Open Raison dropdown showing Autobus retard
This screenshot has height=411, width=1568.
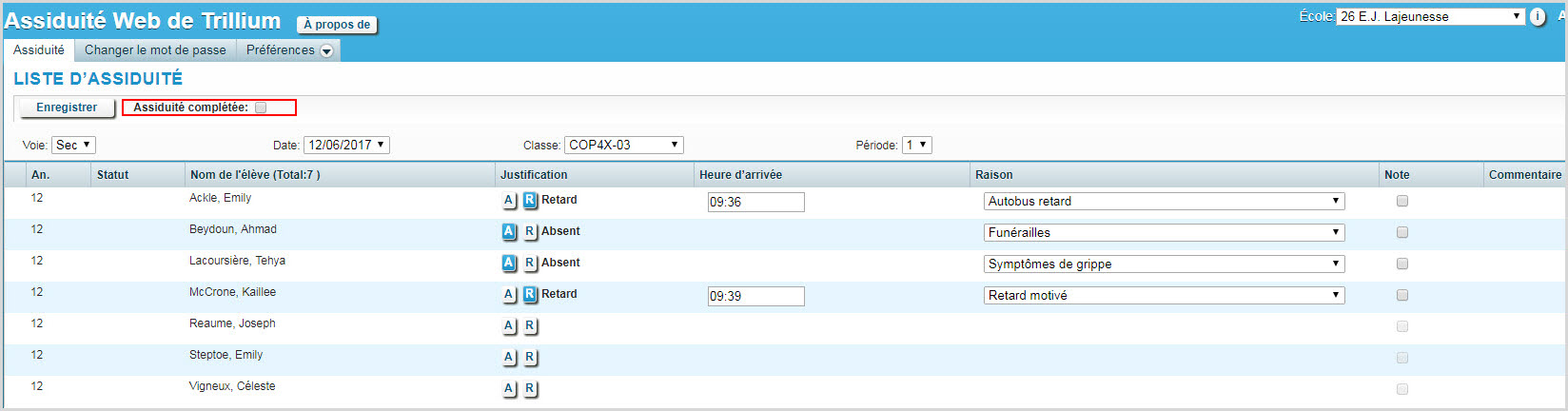pyautogui.click(x=1163, y=202)
